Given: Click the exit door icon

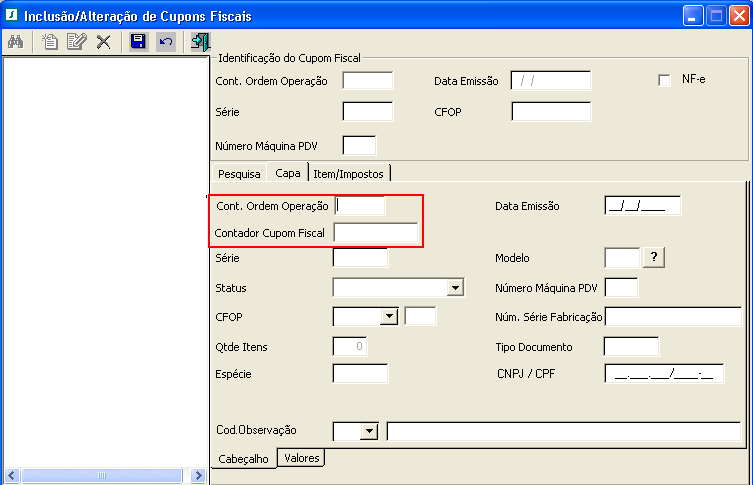Looking at the screenshot, I should click(x=200, y=42).
